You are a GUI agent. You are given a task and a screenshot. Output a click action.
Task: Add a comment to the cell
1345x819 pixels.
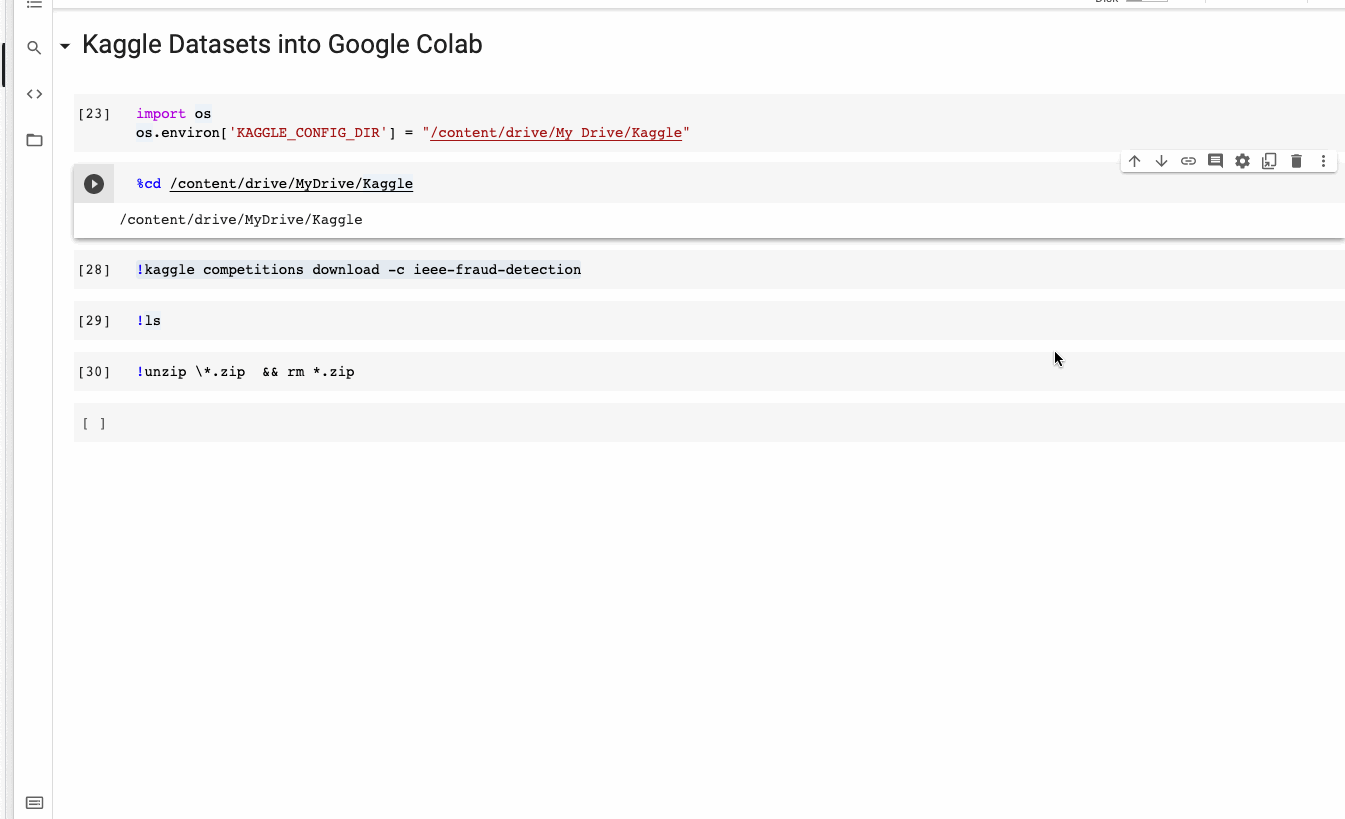point(1215,161)
